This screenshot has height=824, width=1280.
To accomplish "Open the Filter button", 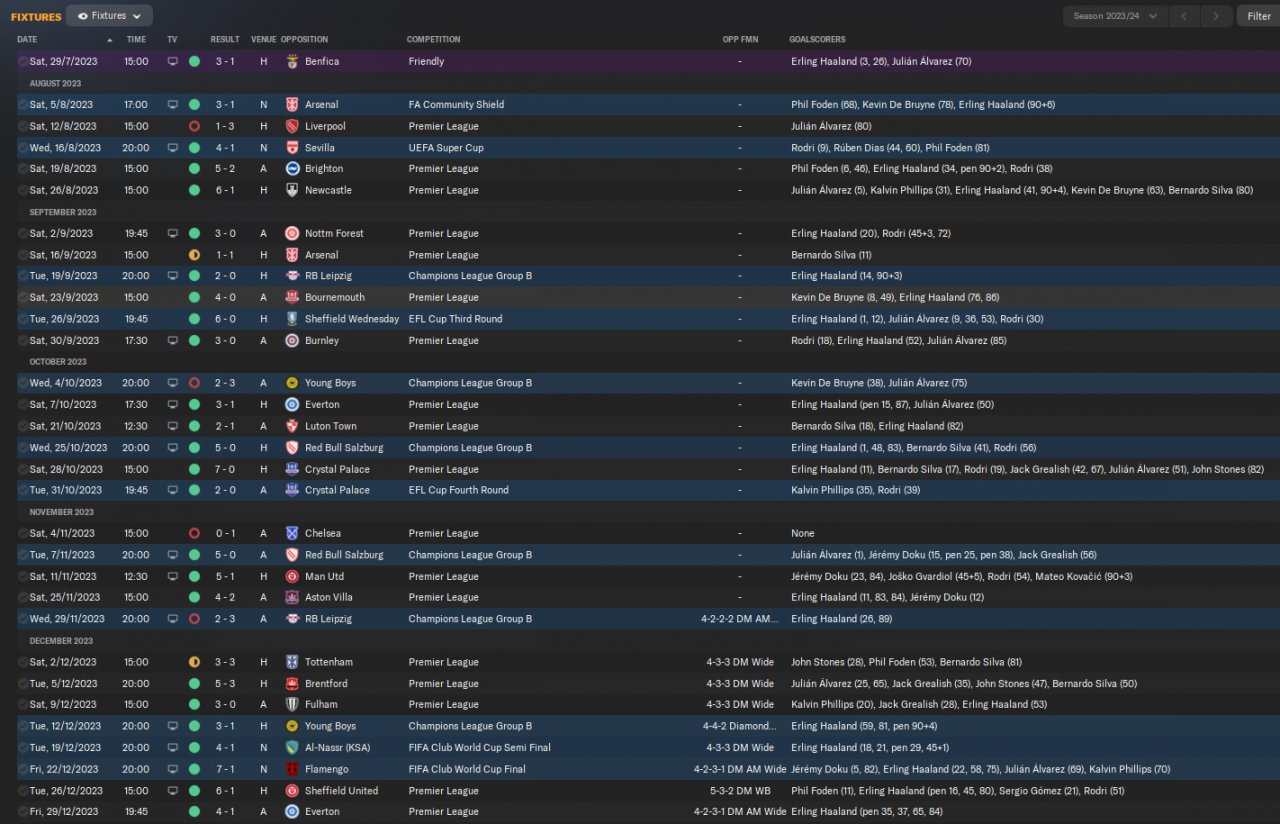I will (x=1258, y=16).
